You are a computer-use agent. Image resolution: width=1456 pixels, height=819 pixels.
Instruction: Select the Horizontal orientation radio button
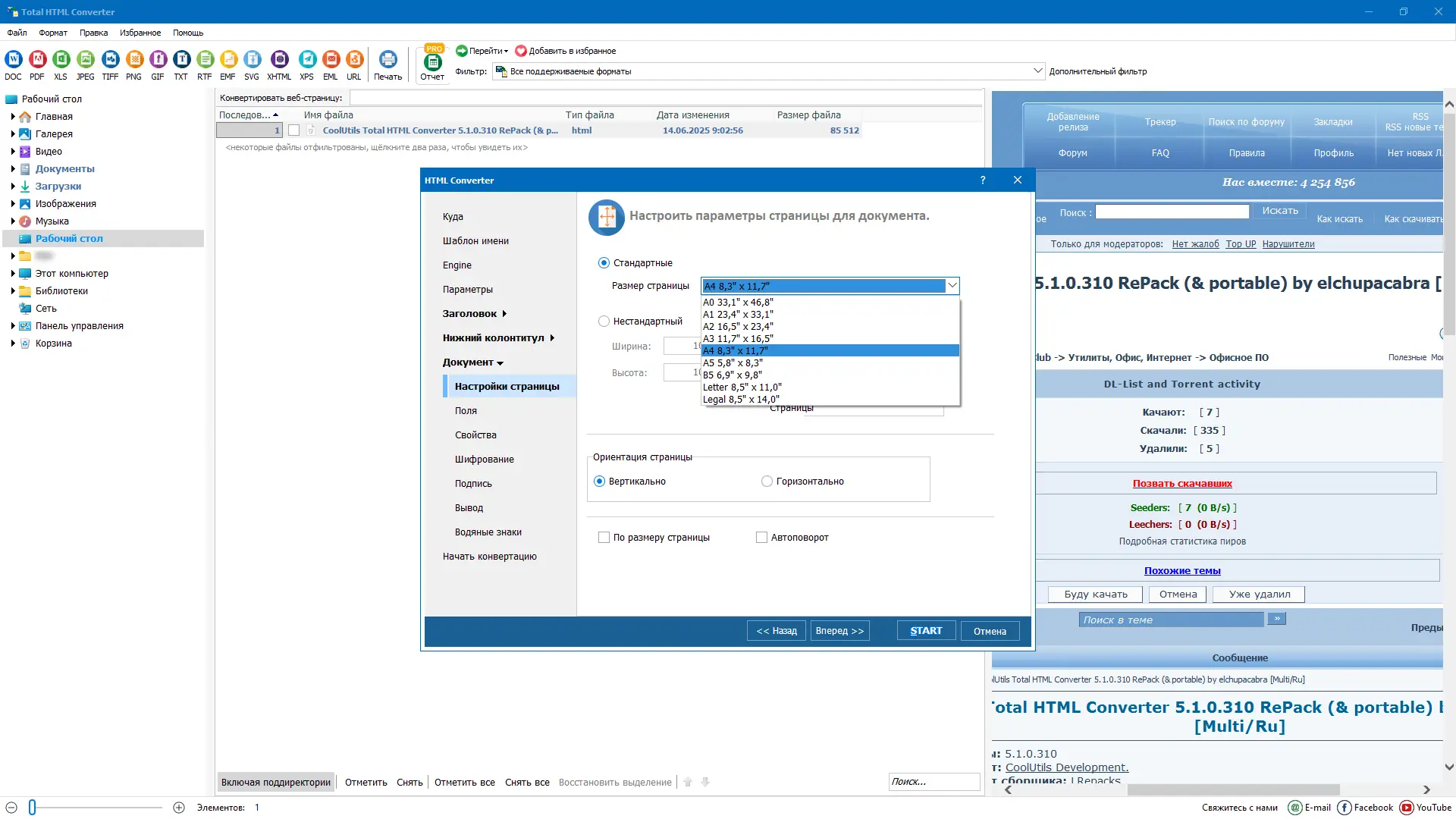coord(767,482)
